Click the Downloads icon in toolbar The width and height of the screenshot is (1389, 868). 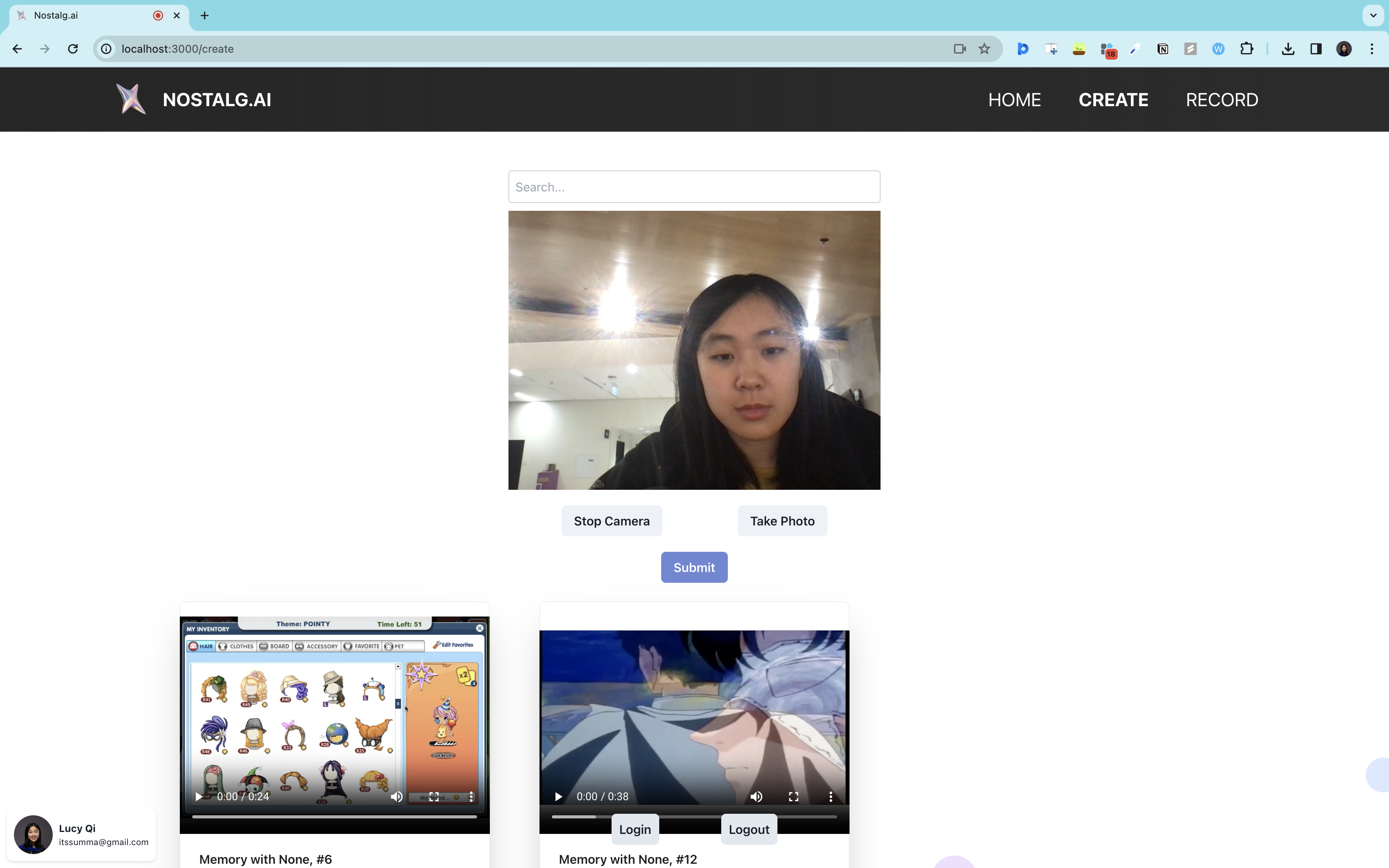pos(1288,49)
